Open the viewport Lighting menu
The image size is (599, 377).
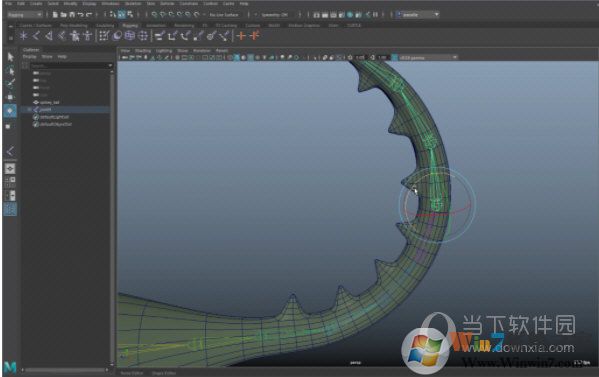[x=164, y=50]
